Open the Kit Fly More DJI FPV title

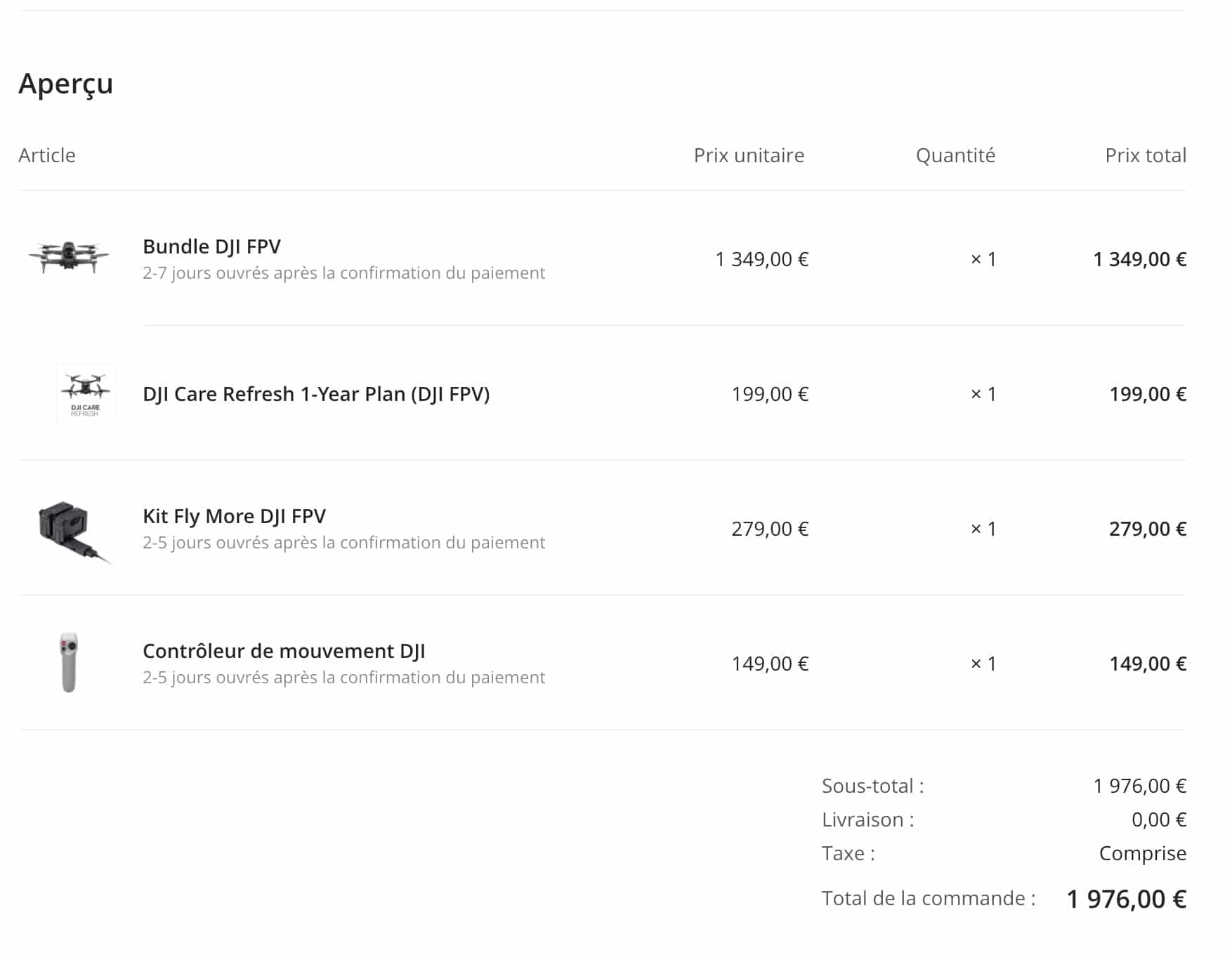[x=234, y=516]
